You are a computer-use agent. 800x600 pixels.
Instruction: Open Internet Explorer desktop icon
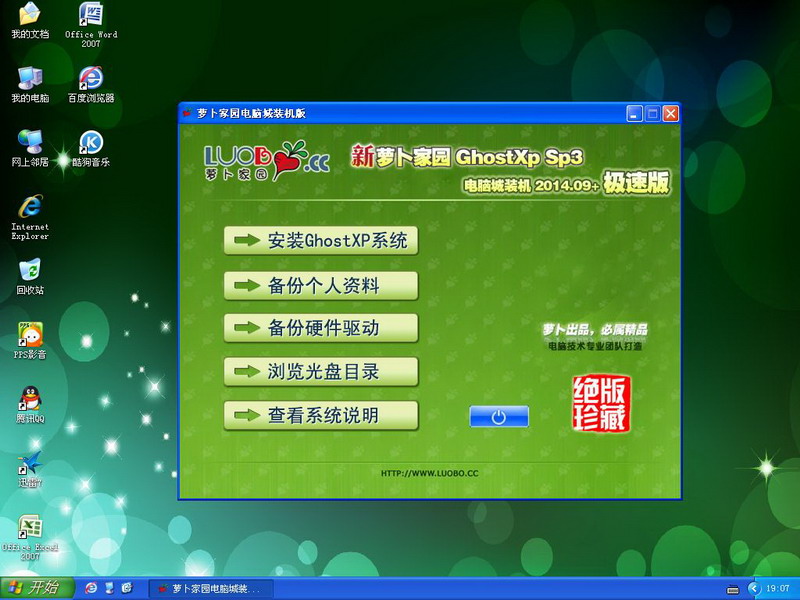click(x=30, y=217)
